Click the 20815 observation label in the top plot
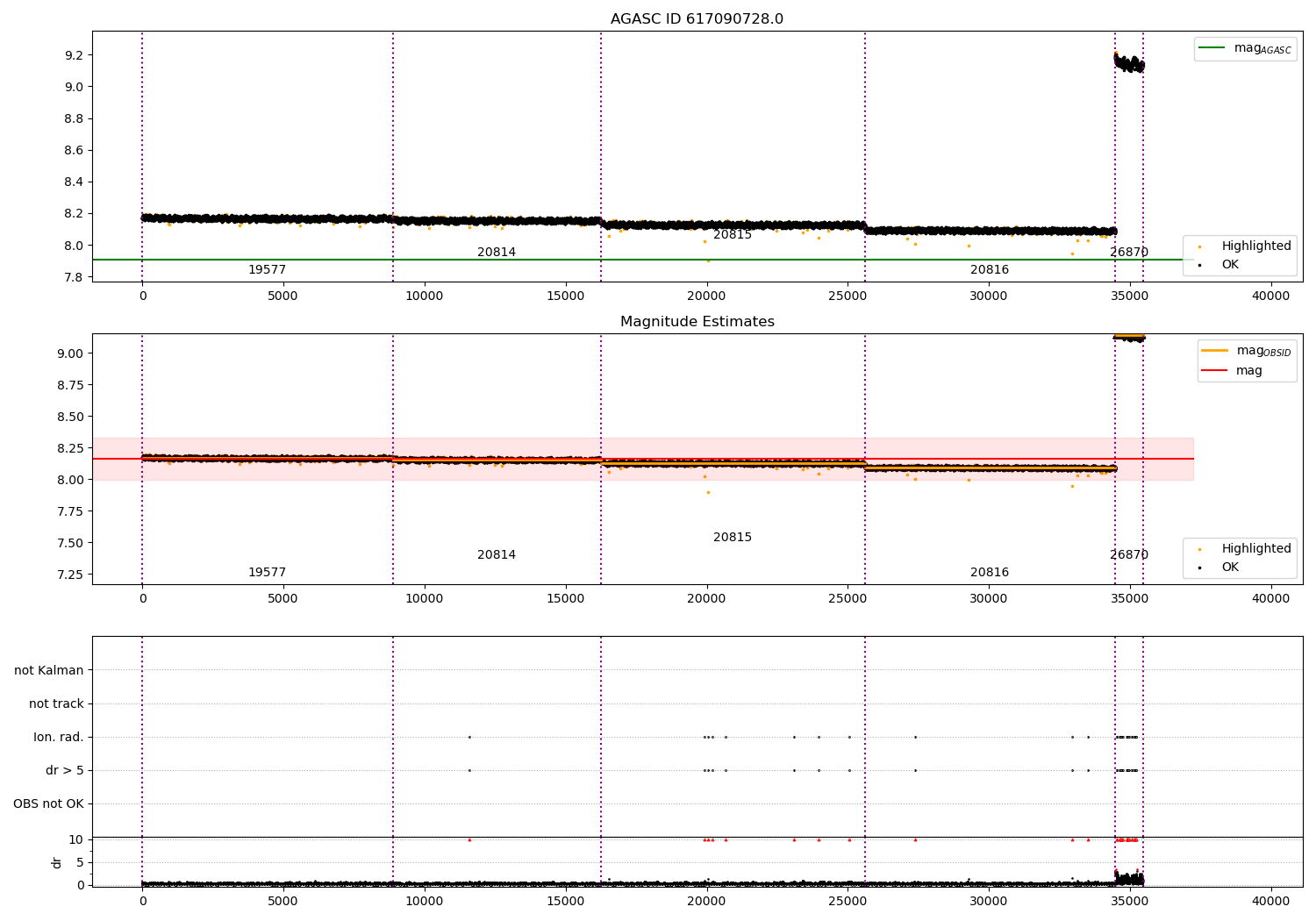1316x921 pixels. pos(733,235)
